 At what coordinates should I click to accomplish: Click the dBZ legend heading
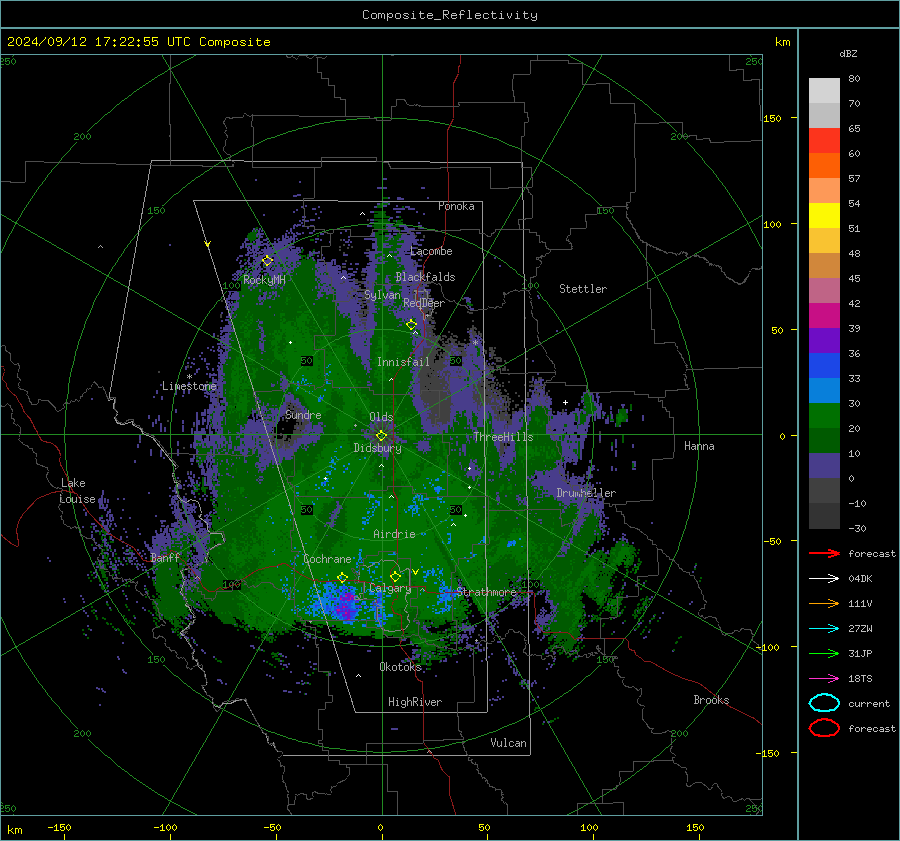(848, 53)
